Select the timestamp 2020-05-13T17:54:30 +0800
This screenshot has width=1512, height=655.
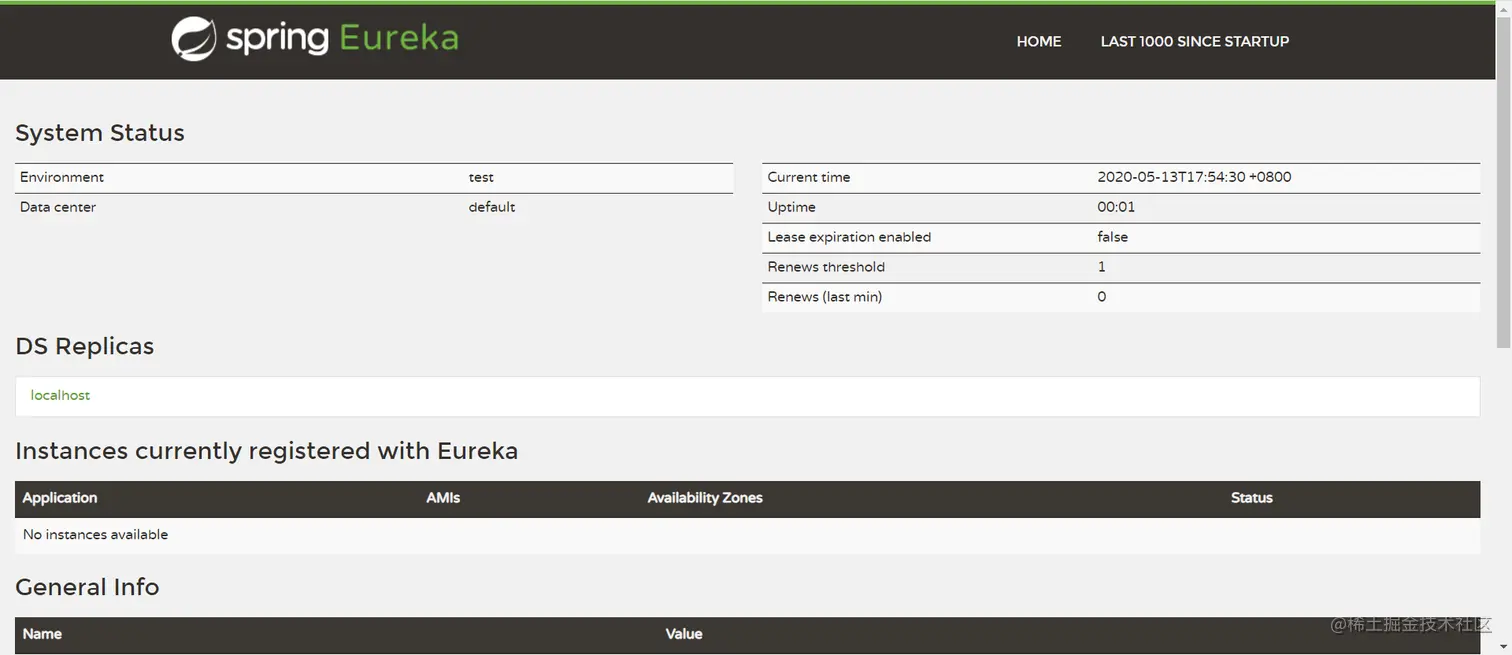pyautogui.click(x=1194, y=177)
